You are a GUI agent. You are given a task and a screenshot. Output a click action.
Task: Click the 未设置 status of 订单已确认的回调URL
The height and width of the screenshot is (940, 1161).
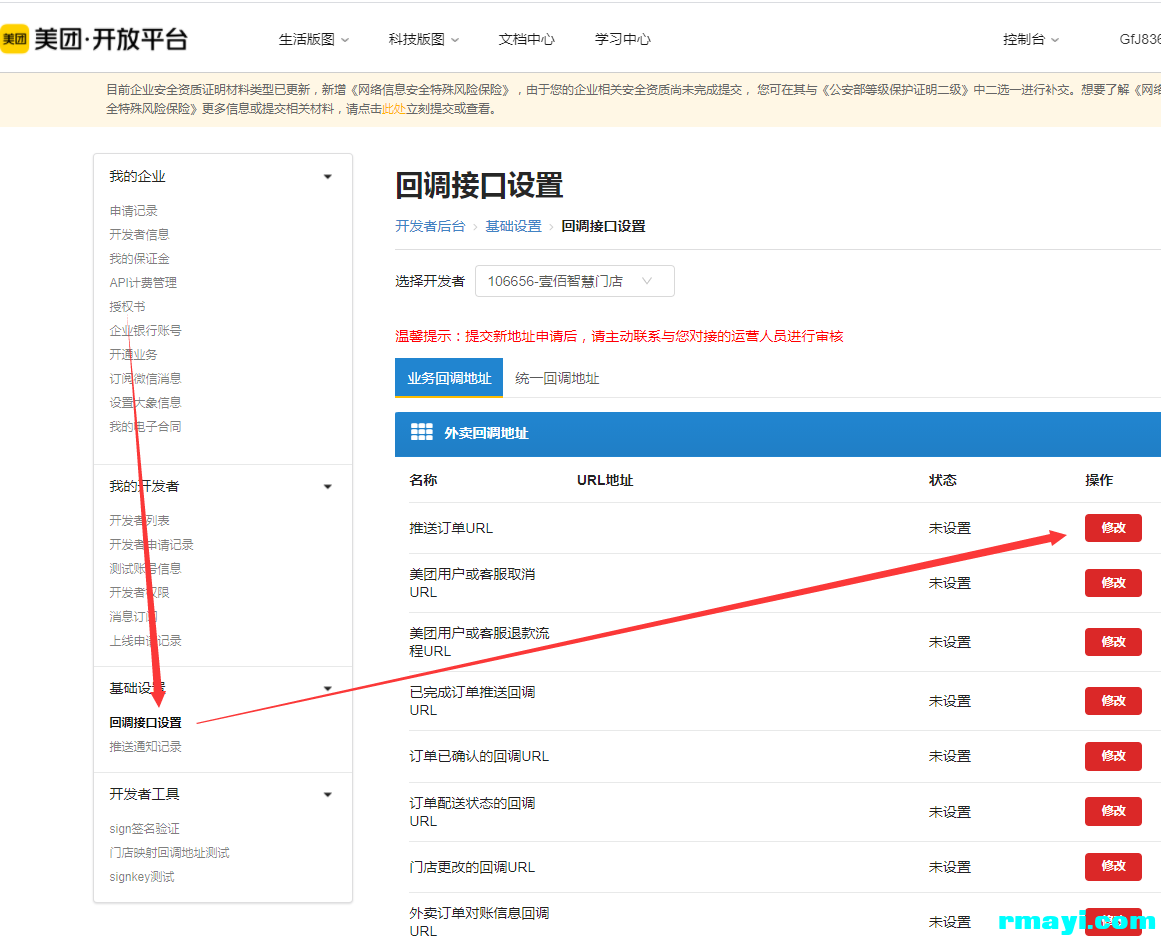click(950, 756)
